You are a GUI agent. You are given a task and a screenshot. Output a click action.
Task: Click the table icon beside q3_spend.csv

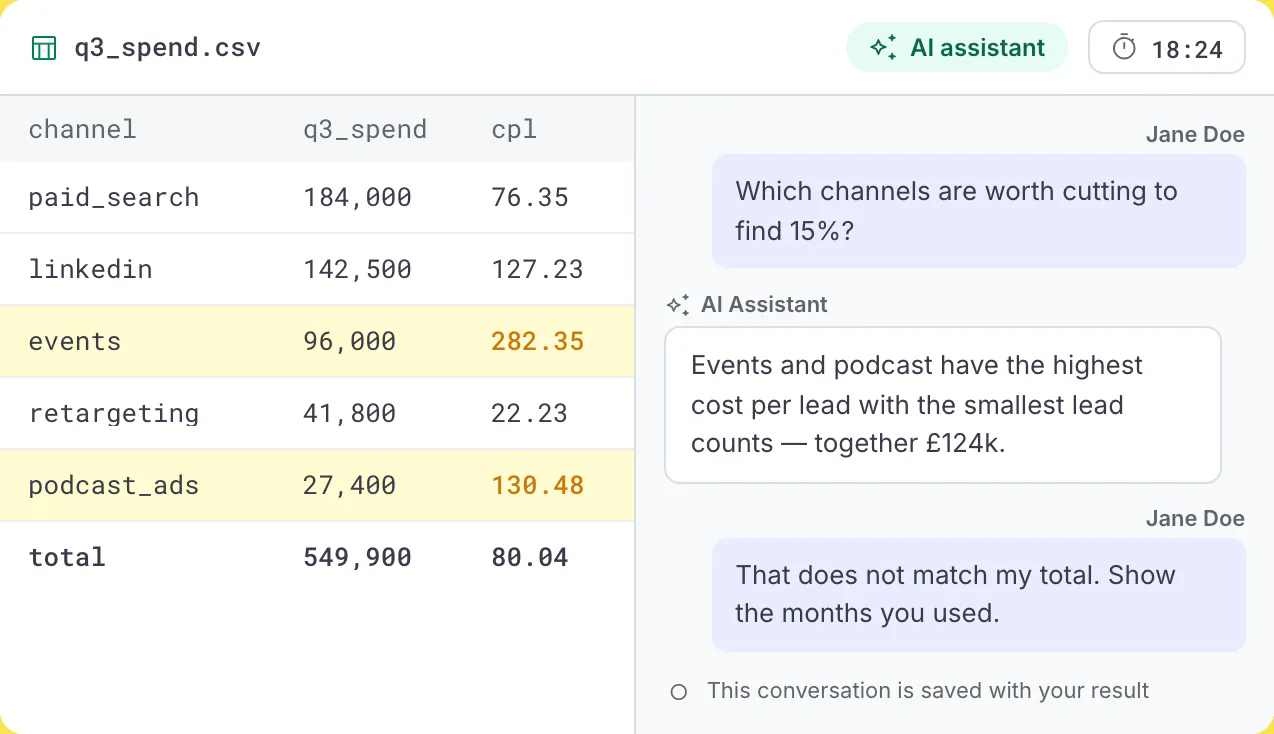coord(44,48)
